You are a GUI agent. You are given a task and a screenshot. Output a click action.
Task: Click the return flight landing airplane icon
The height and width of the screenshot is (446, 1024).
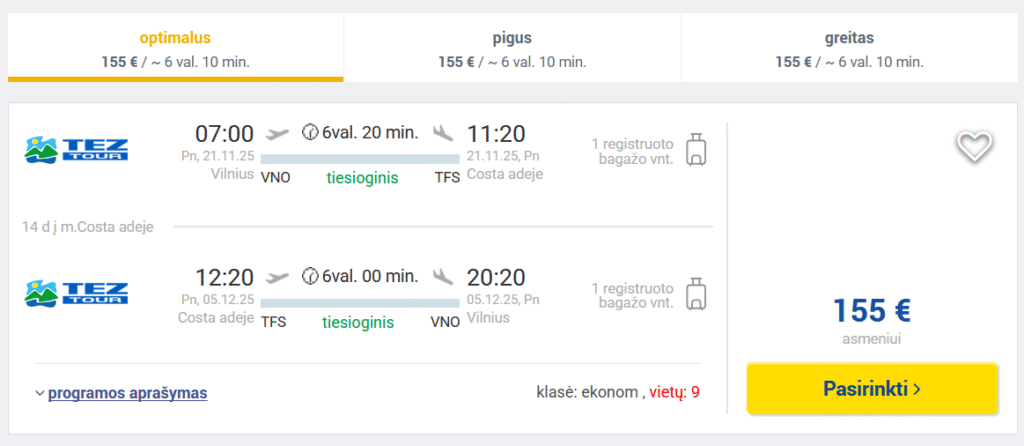pyautogui.click(x=443, y=276)
